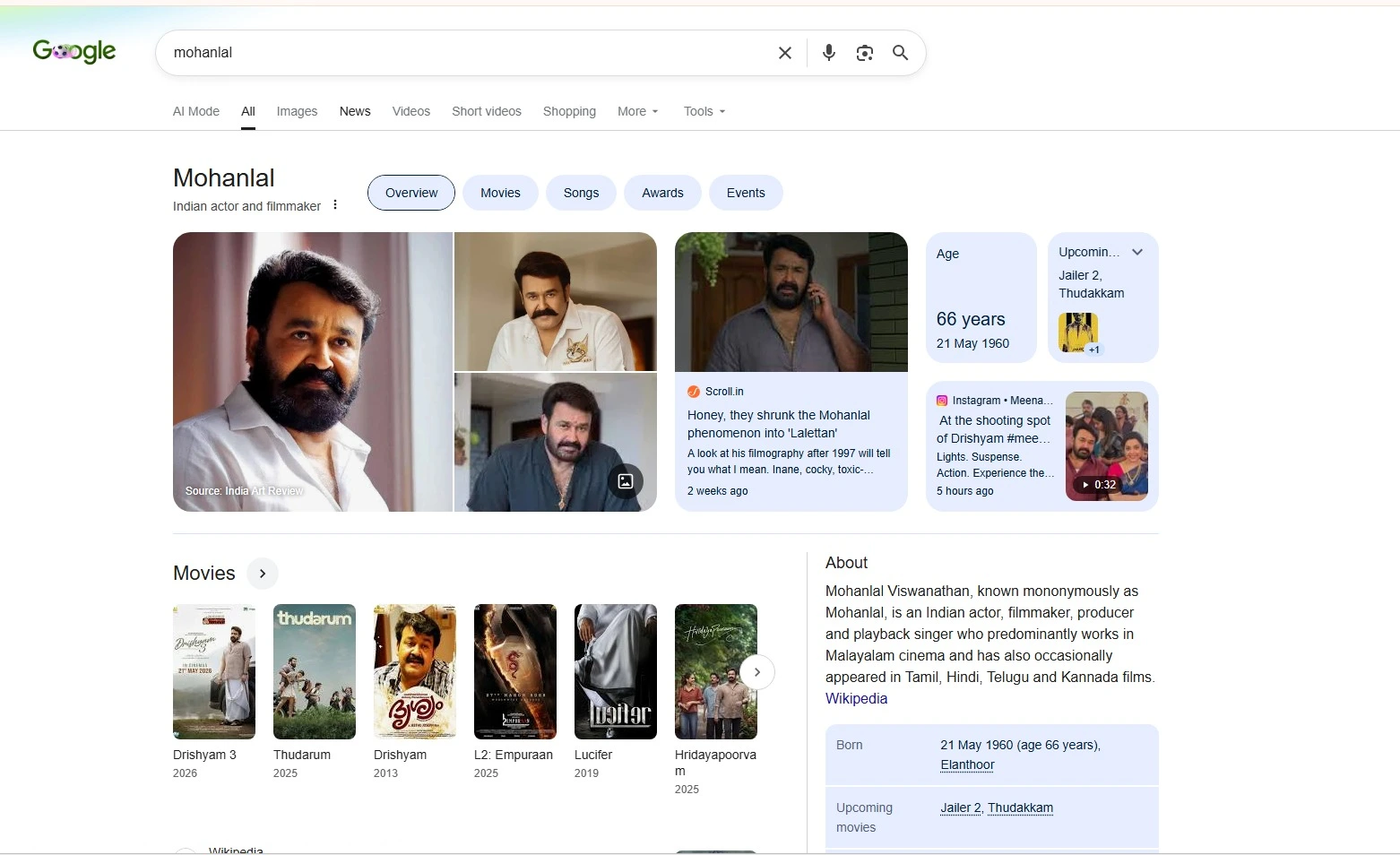This screenshot has height=855, width=1400.
Task: Open Thudarum movie poster
Action: [x=315, y=671]
